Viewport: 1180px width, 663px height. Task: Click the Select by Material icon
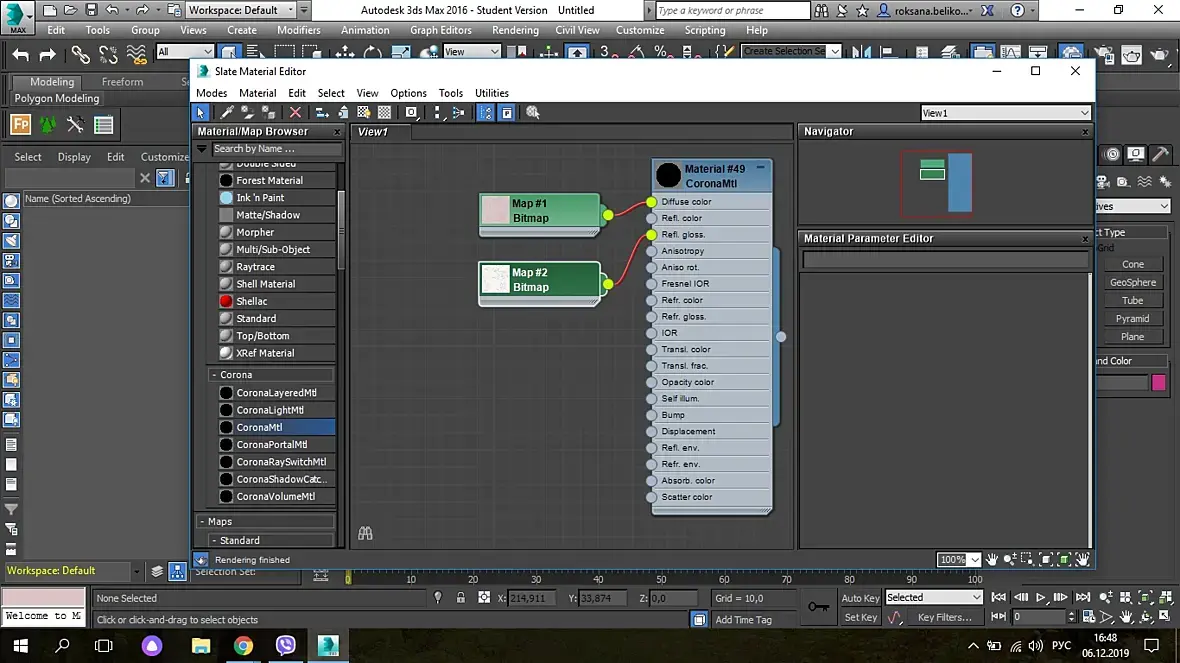coord(533,113)
